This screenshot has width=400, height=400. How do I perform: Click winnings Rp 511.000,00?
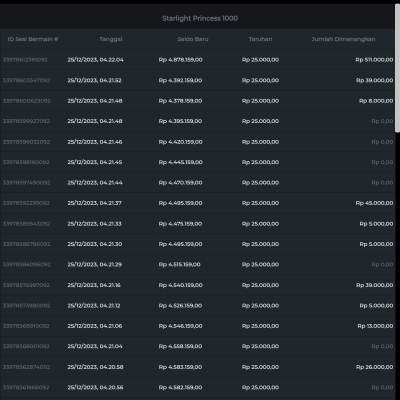374,60
